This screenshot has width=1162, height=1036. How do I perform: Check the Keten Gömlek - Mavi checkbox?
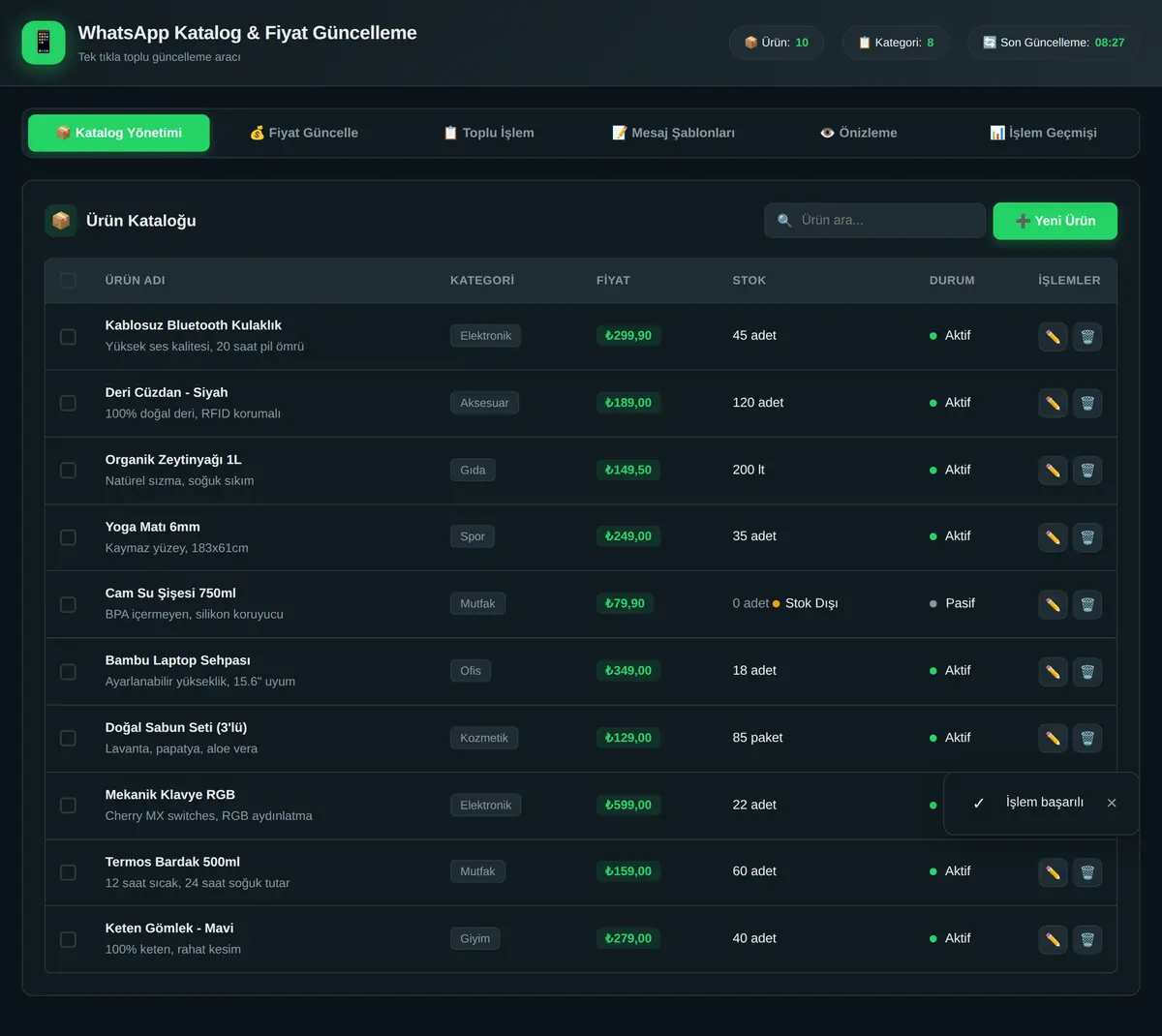tap(68, 939)
